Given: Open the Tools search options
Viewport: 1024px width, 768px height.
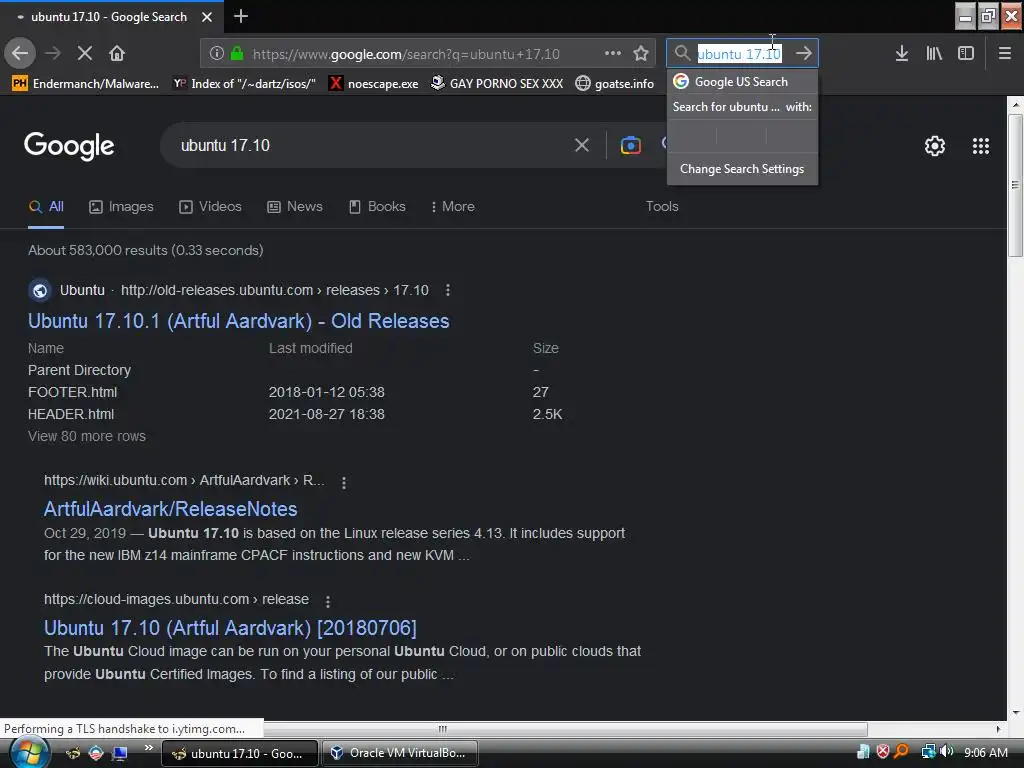Looking at the screenshot, I should (662, 206).
